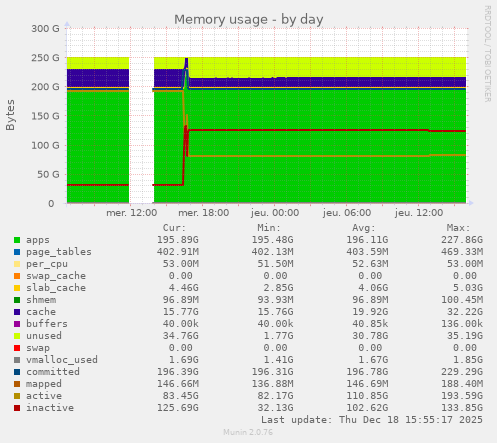Click page_tables max value 469.33M
497x443 pixels.
click(x=462, y=252)
